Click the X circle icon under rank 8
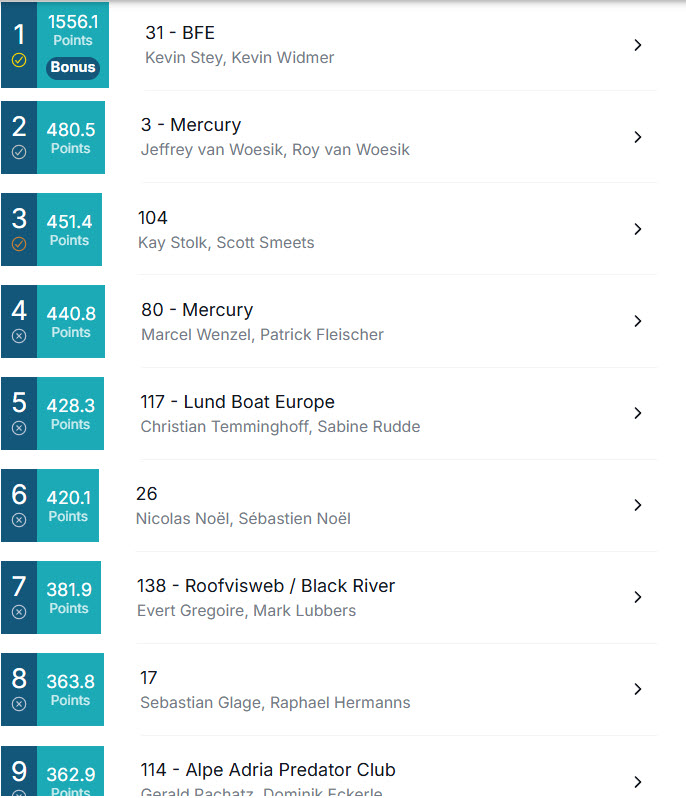The width and height of the screenshot is (686, 798). click(x=18, y=704)
